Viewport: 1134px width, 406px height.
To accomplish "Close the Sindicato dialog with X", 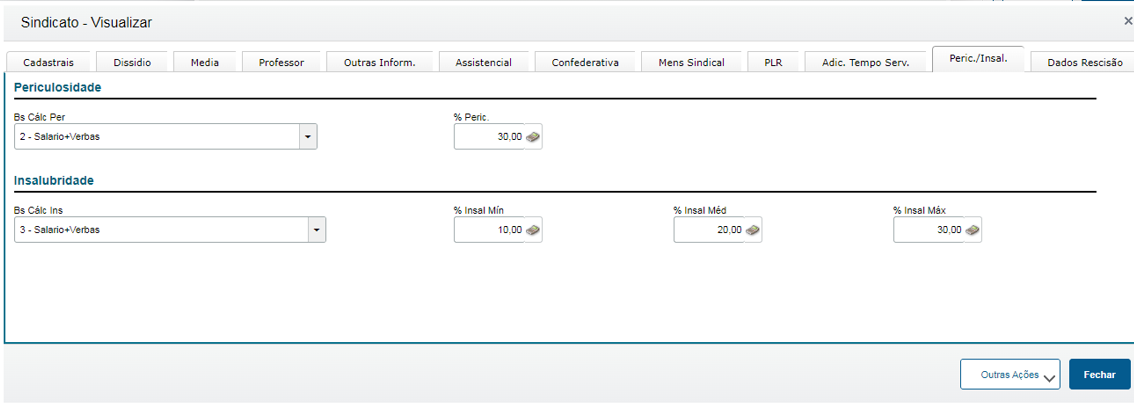I will 1128,21.
